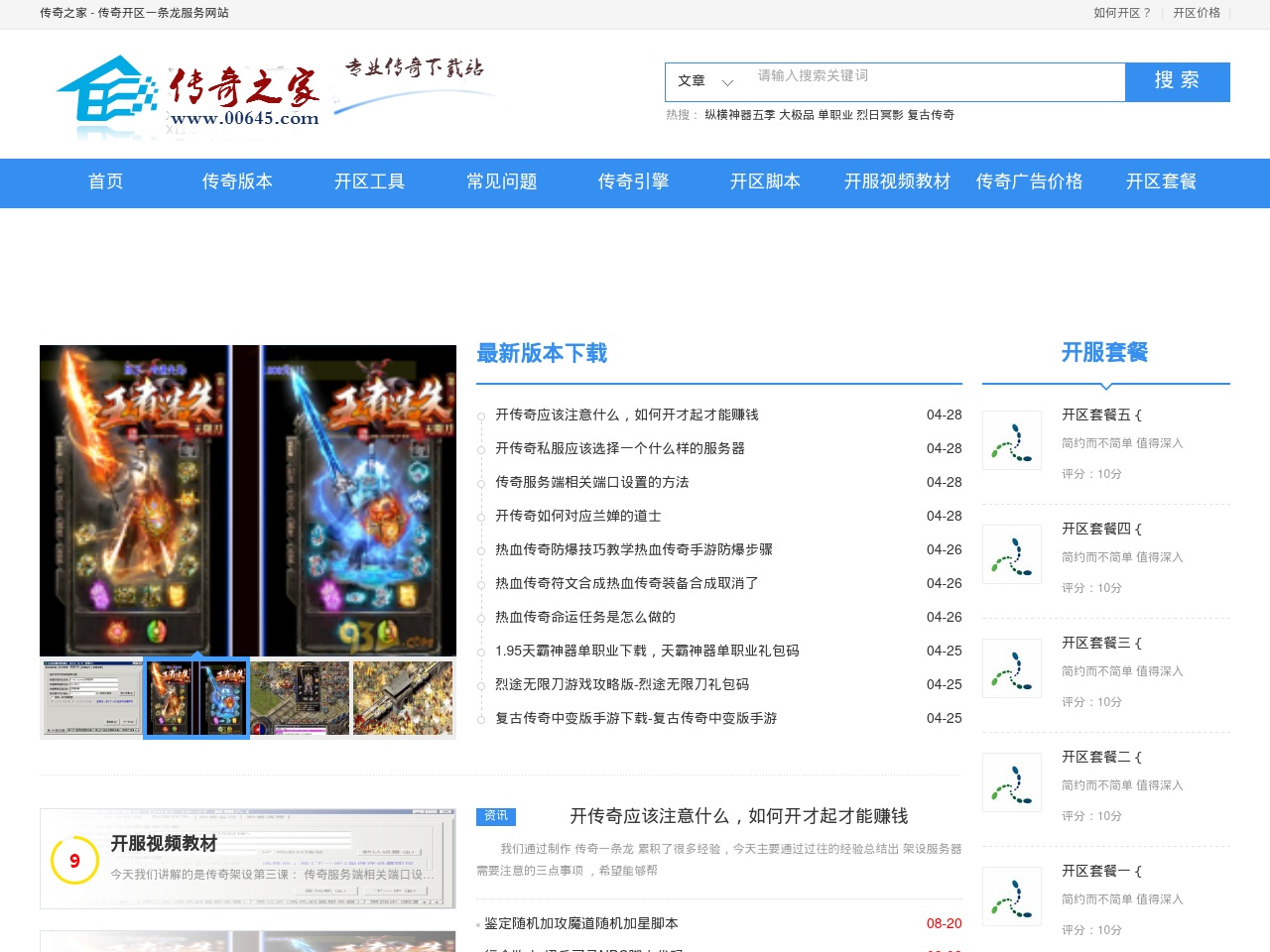The width and height of the screenshot is (1270, 952).
Task: Open the 开服视频教材 video tutorial card
Action: (x=248, y=859)
